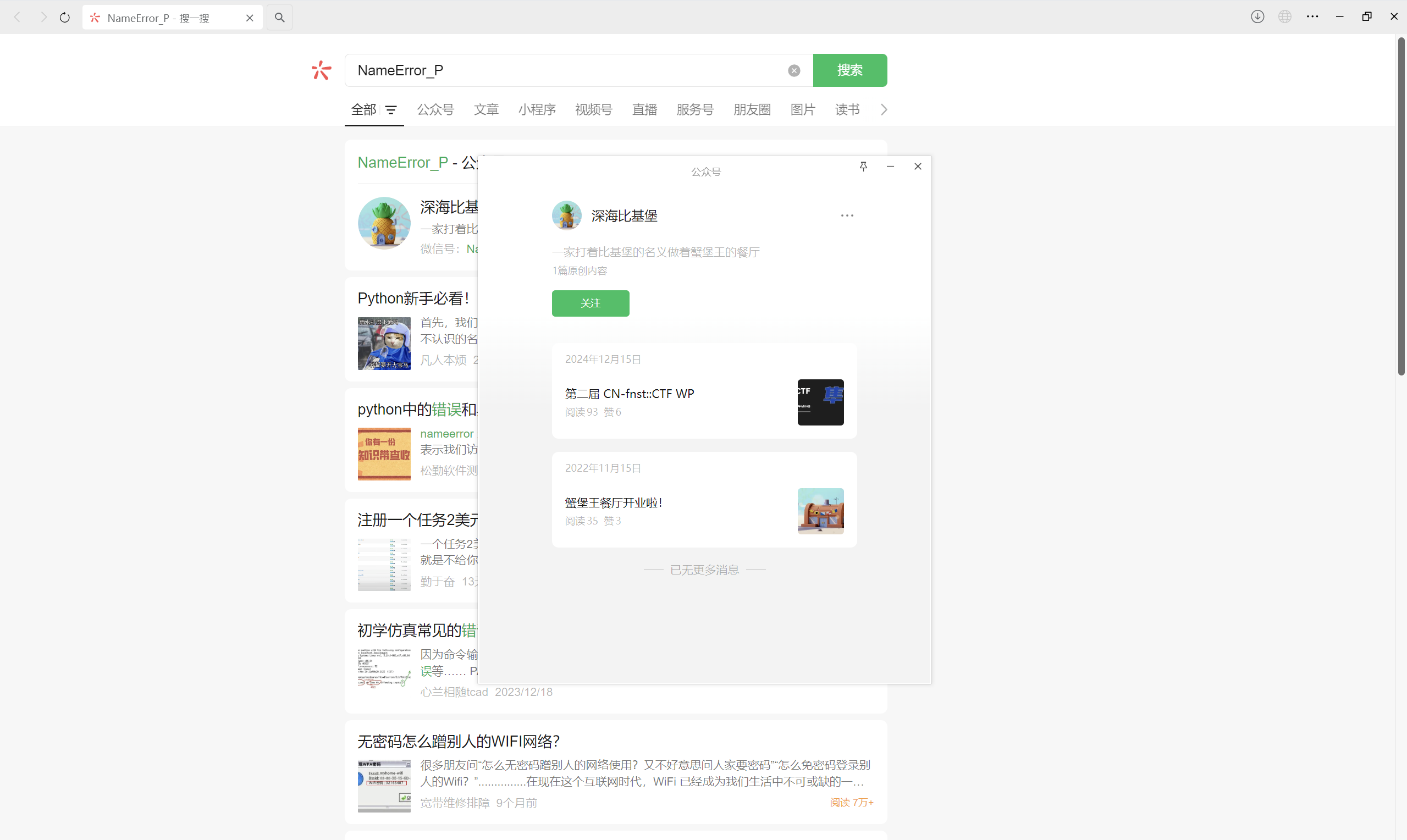1407x840 pixels.
Task: Select the 全部 tab
Action: tap(363, 110)
